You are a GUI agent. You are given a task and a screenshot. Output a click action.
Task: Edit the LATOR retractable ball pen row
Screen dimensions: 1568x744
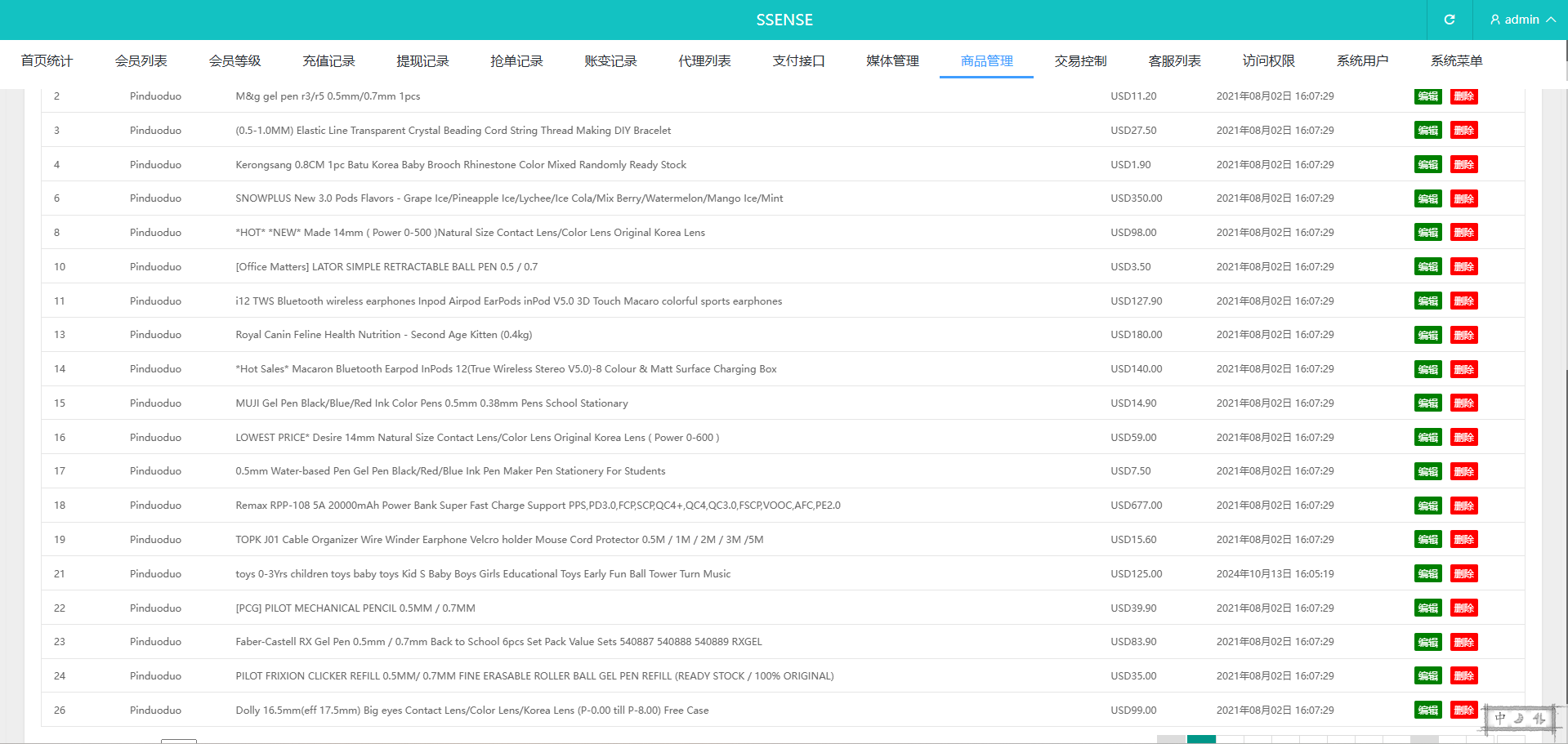pos(1428,267)
